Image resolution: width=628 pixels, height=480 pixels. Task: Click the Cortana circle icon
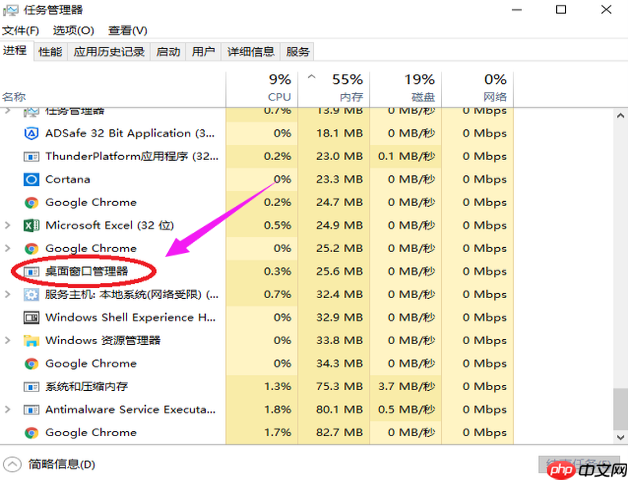point(31,179)
